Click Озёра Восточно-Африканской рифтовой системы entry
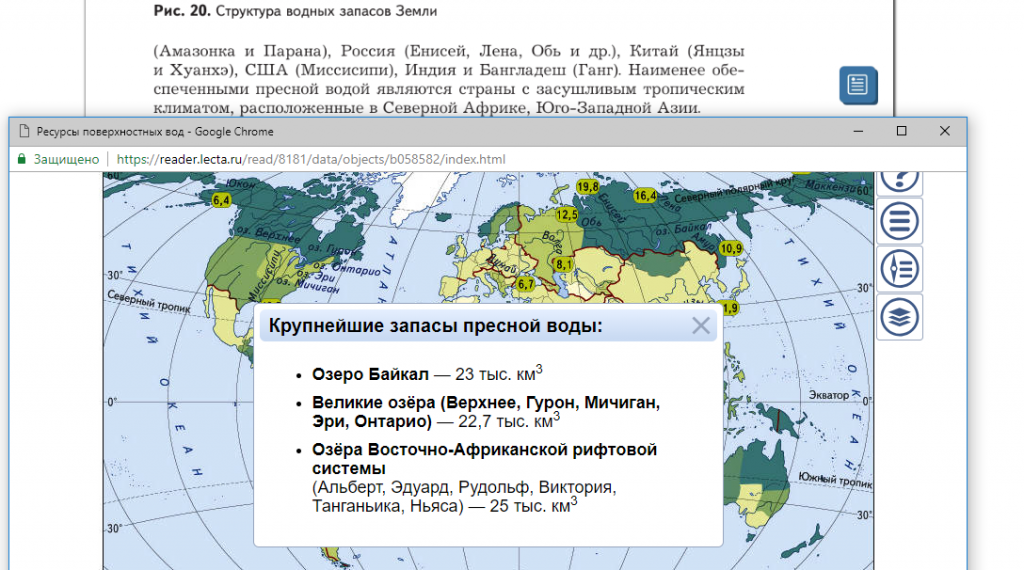The image size is (1024, 570). 485,477
